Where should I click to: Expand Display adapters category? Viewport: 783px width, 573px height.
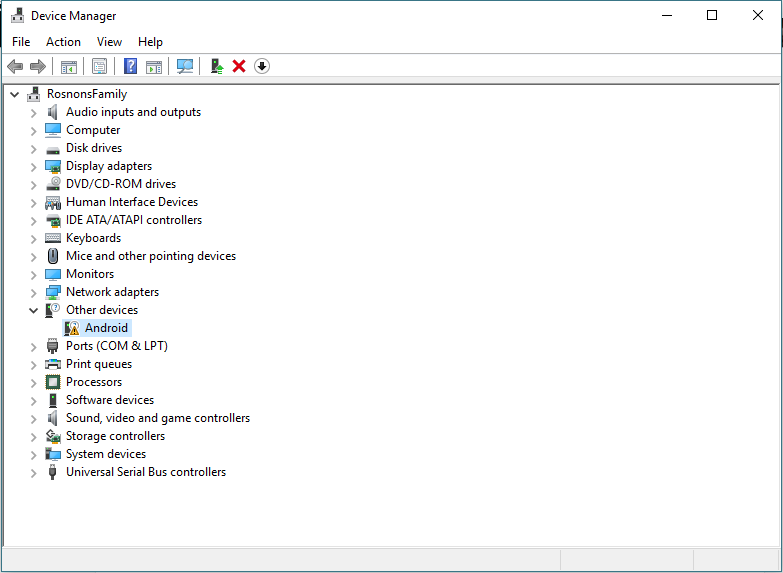click(33, 167)
